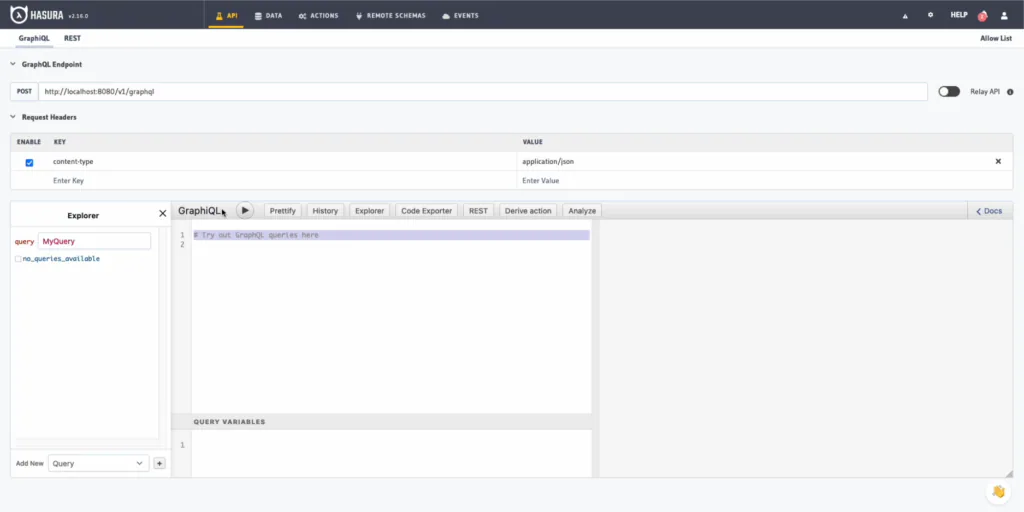Viewport: 1024px width, 512px height.
Task: Toggle the Relay API switch
Action: point(949,91)
